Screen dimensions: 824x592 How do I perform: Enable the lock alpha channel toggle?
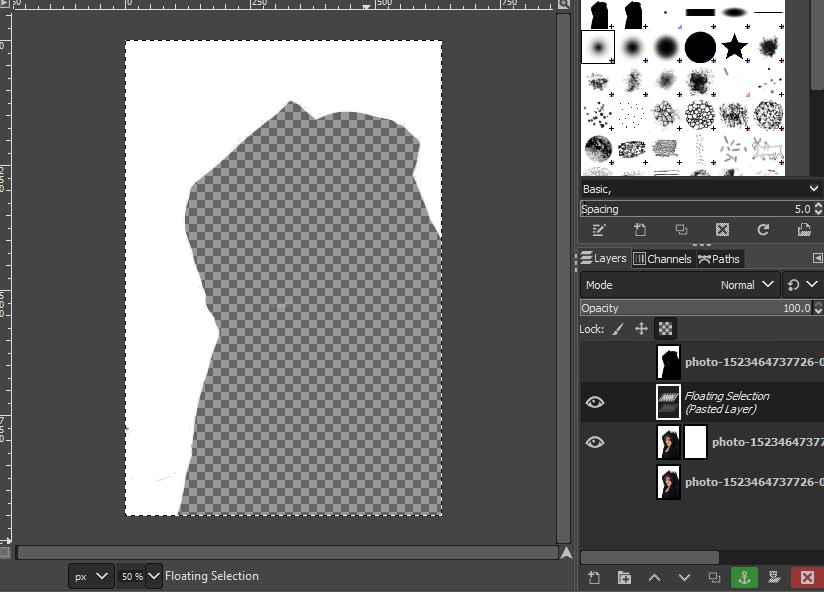[x=663, y=328]
